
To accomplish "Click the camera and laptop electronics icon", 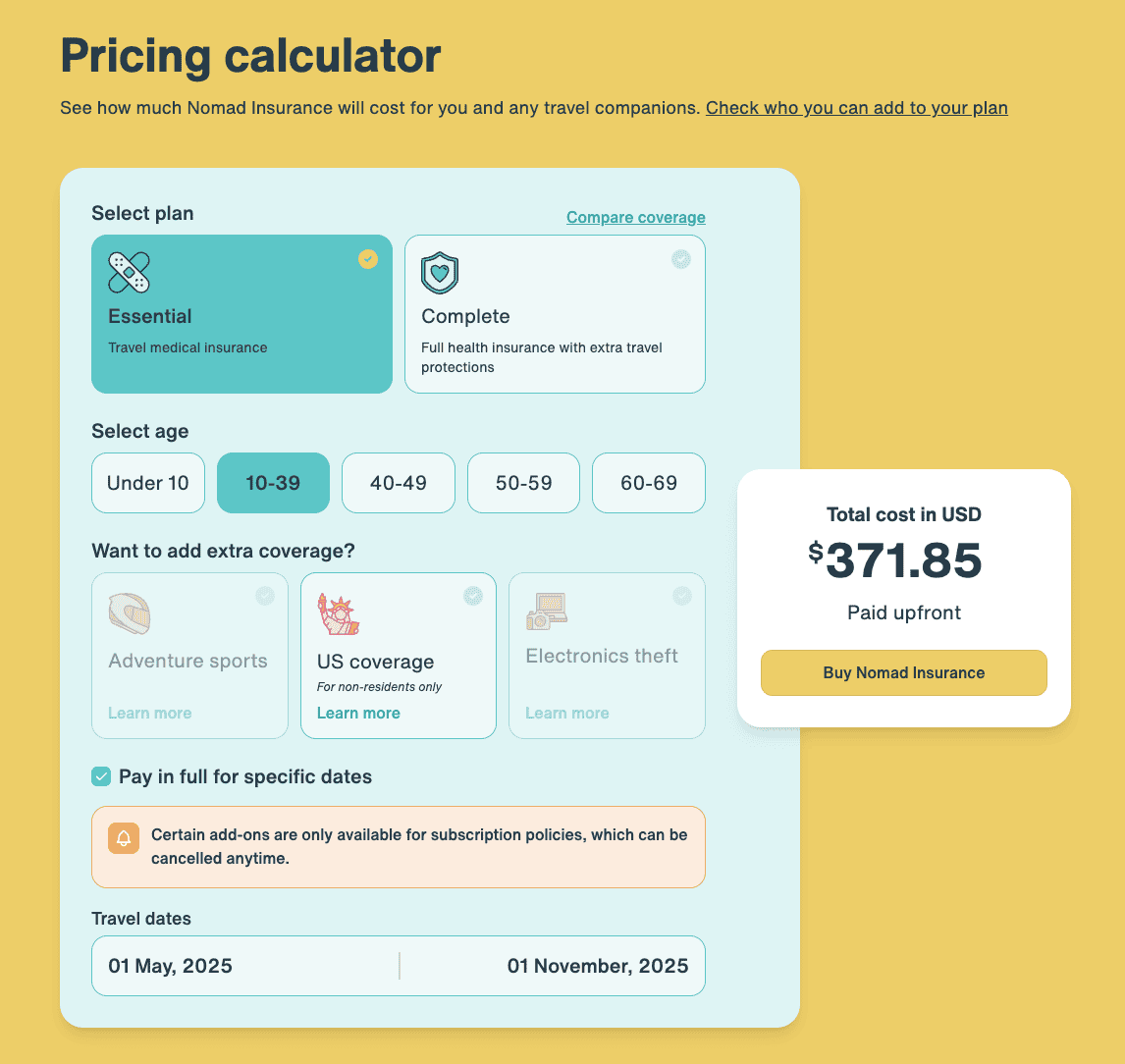I will (546, 612).
